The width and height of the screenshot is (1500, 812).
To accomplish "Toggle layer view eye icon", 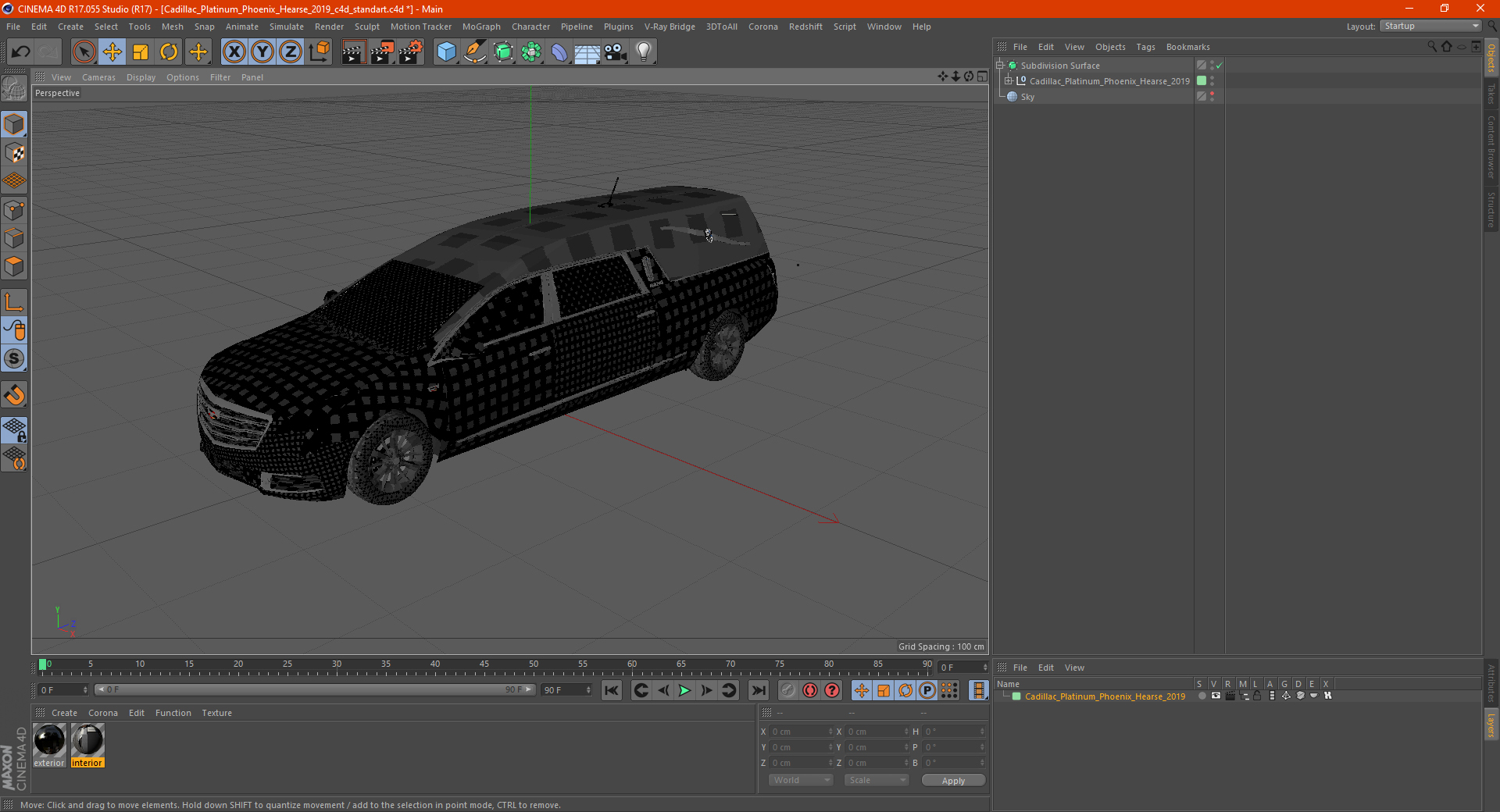I will tap(1216, 696).
